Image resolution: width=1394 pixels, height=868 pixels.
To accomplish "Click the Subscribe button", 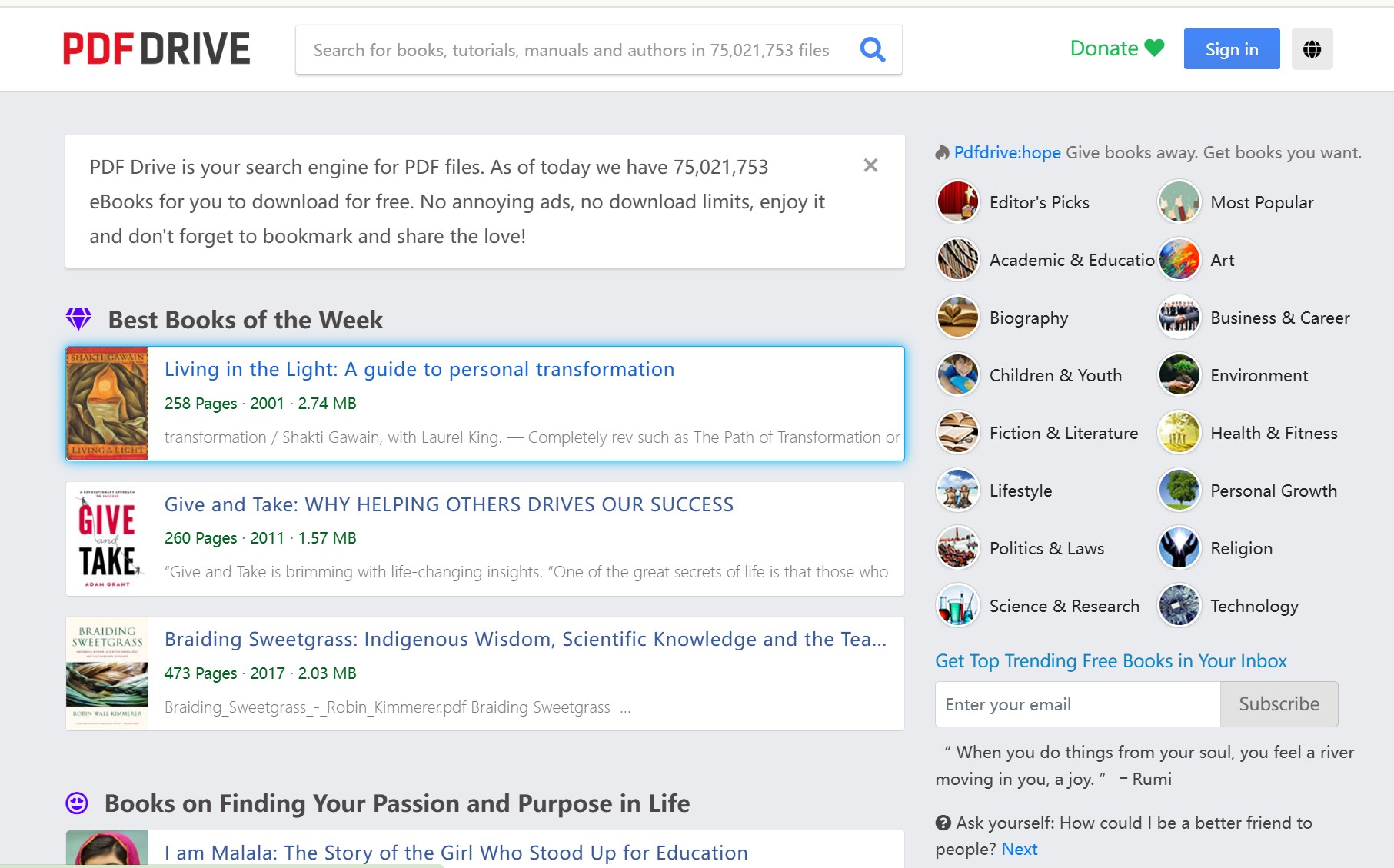I will (x=1279, y=704).
